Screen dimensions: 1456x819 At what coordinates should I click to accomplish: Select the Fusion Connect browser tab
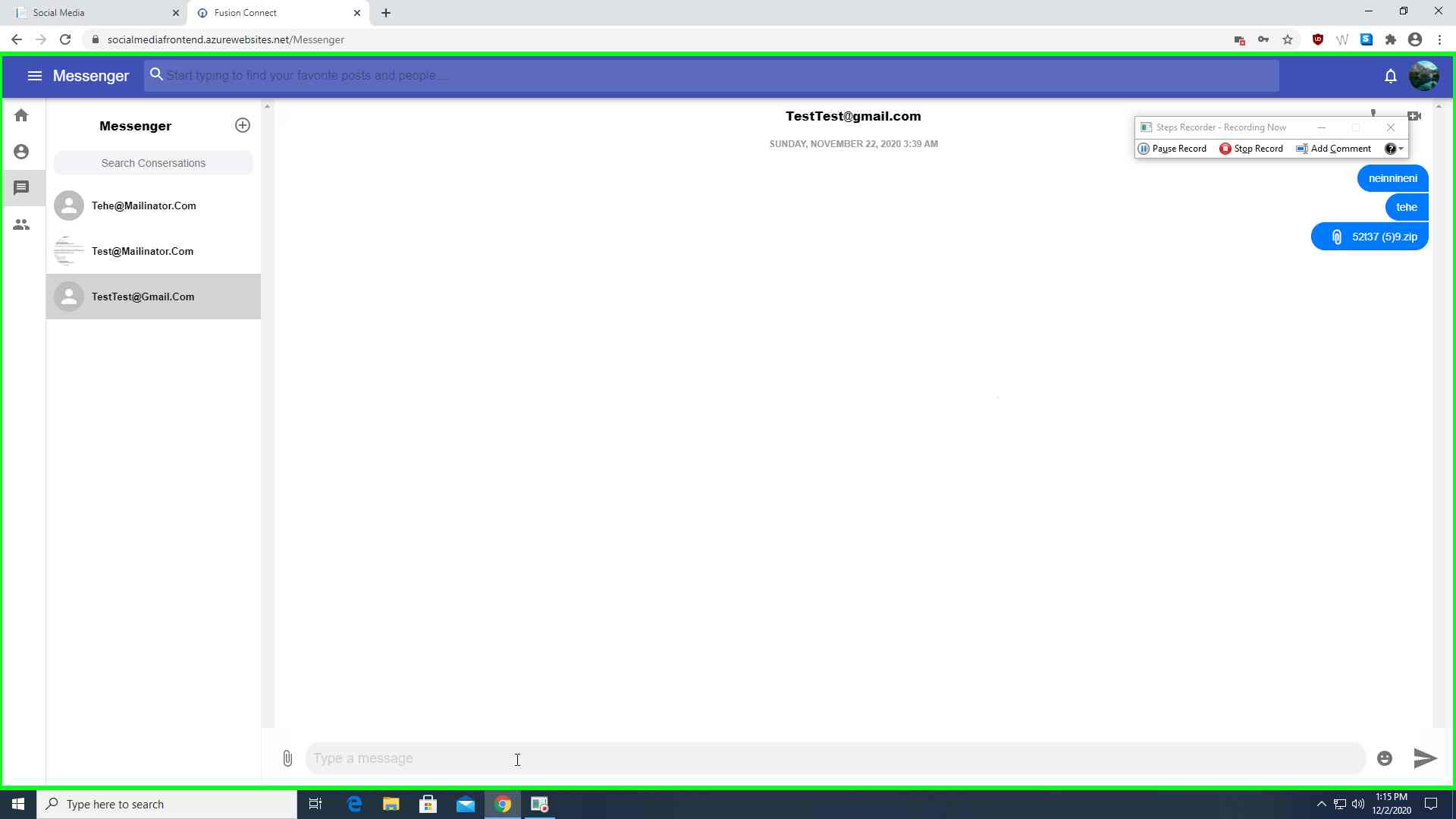pos(277,13)
